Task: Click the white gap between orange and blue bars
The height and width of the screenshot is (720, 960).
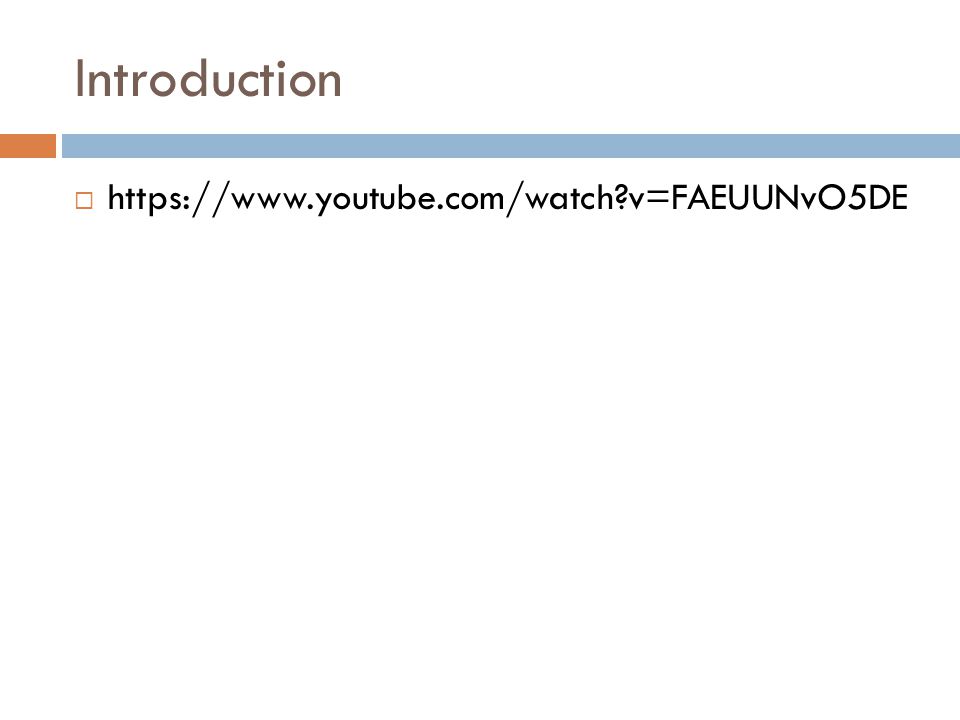Action: pyautogui.click(x=59, y=146)
